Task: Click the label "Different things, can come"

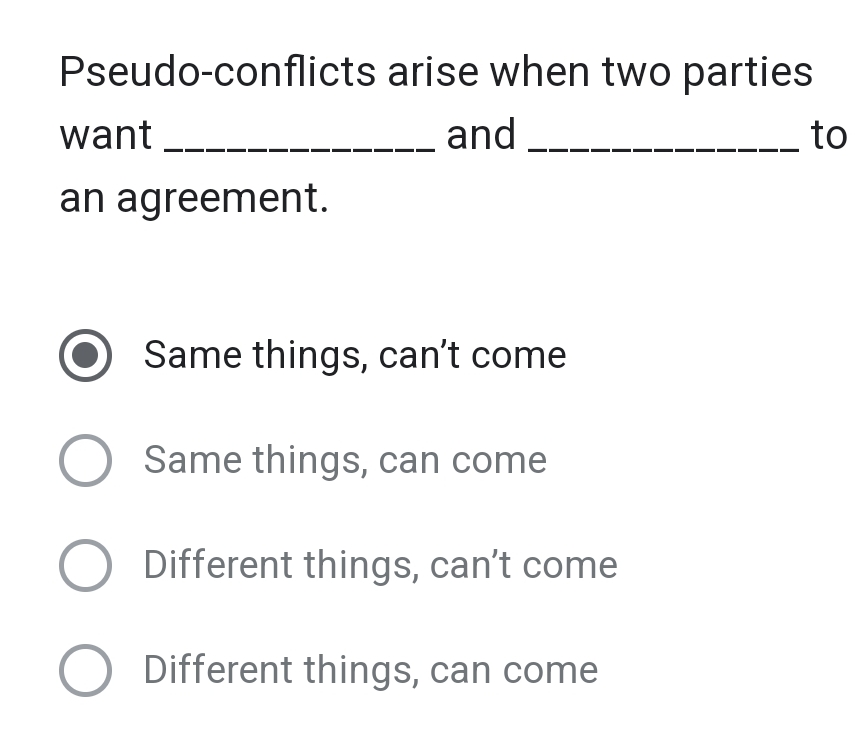Action: pyautogui.click(x=370, y=670)
